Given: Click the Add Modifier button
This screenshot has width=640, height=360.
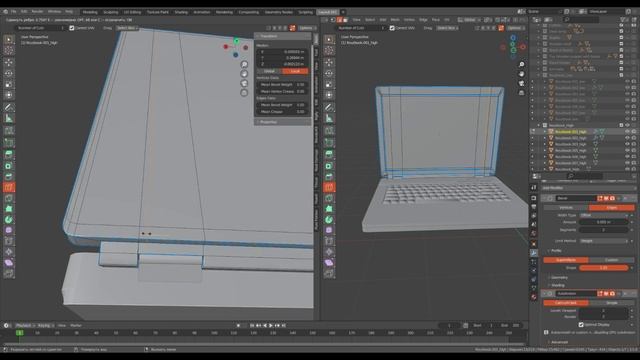Looking at the screenshot, I should [x=588, y=188].
